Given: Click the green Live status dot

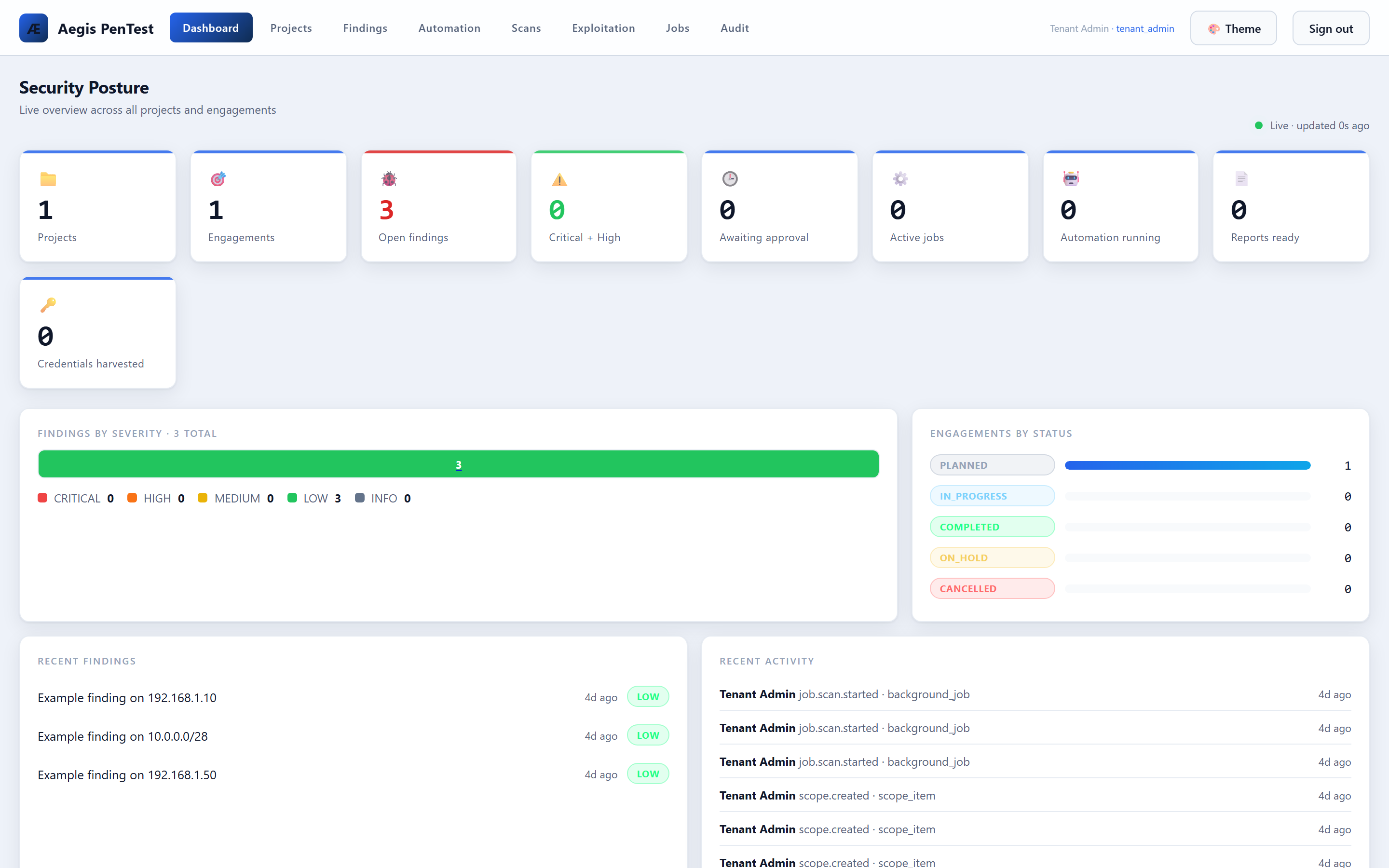Looking at the screenshot, I should click(x=1259, y=125).
